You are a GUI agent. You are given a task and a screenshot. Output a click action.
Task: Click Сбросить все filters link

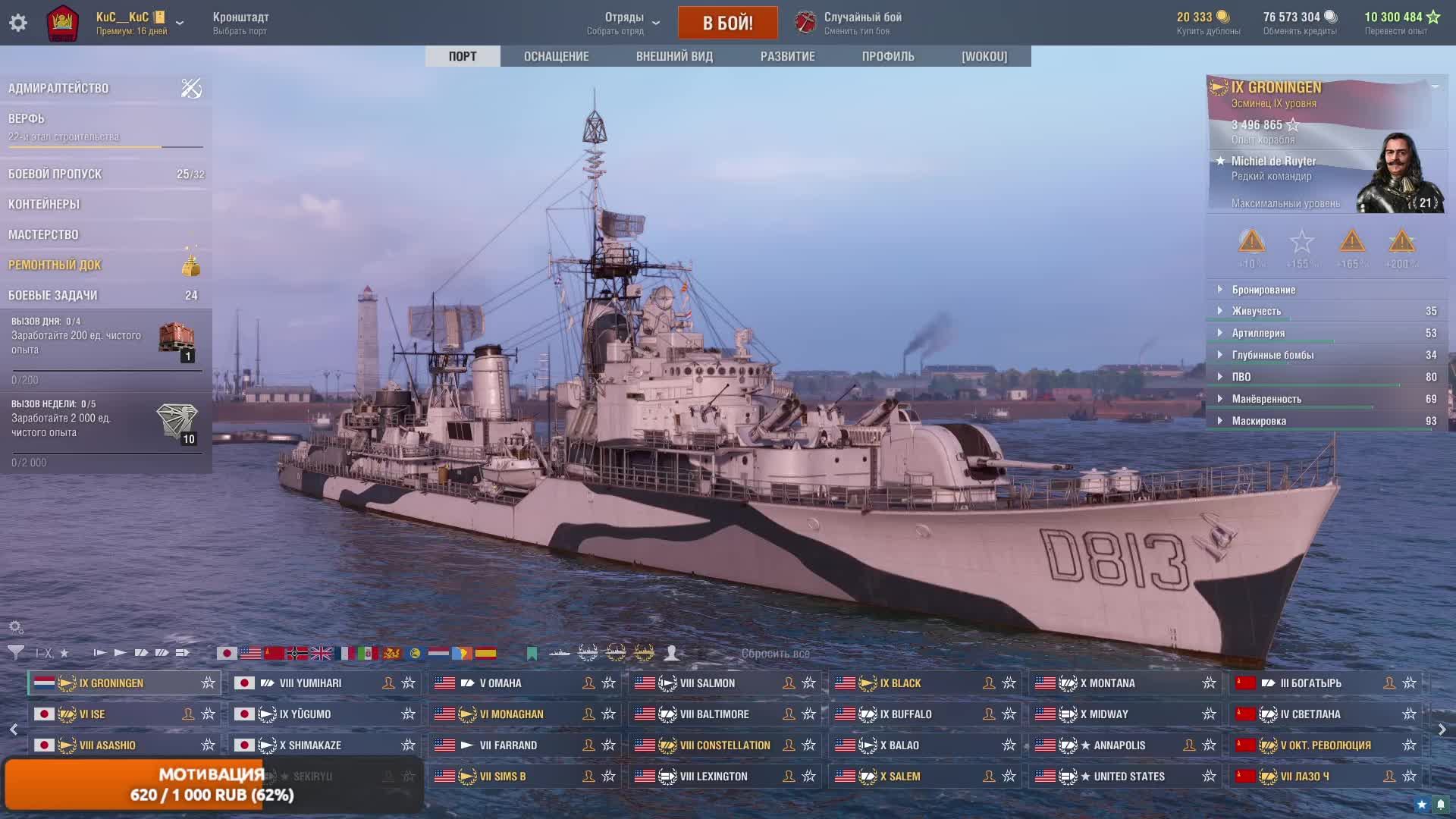coord(775,654)
